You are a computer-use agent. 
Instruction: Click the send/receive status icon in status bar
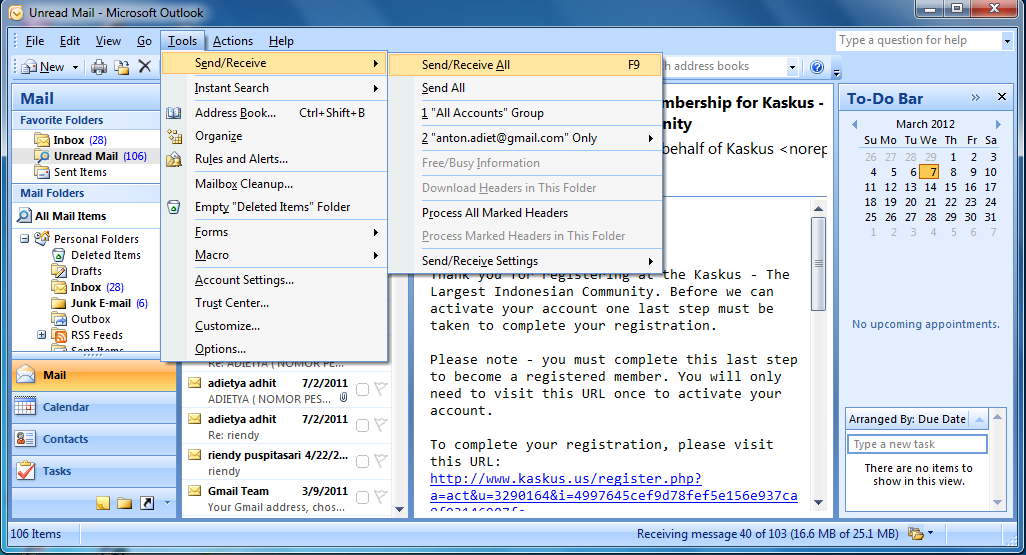pos(915,534)
